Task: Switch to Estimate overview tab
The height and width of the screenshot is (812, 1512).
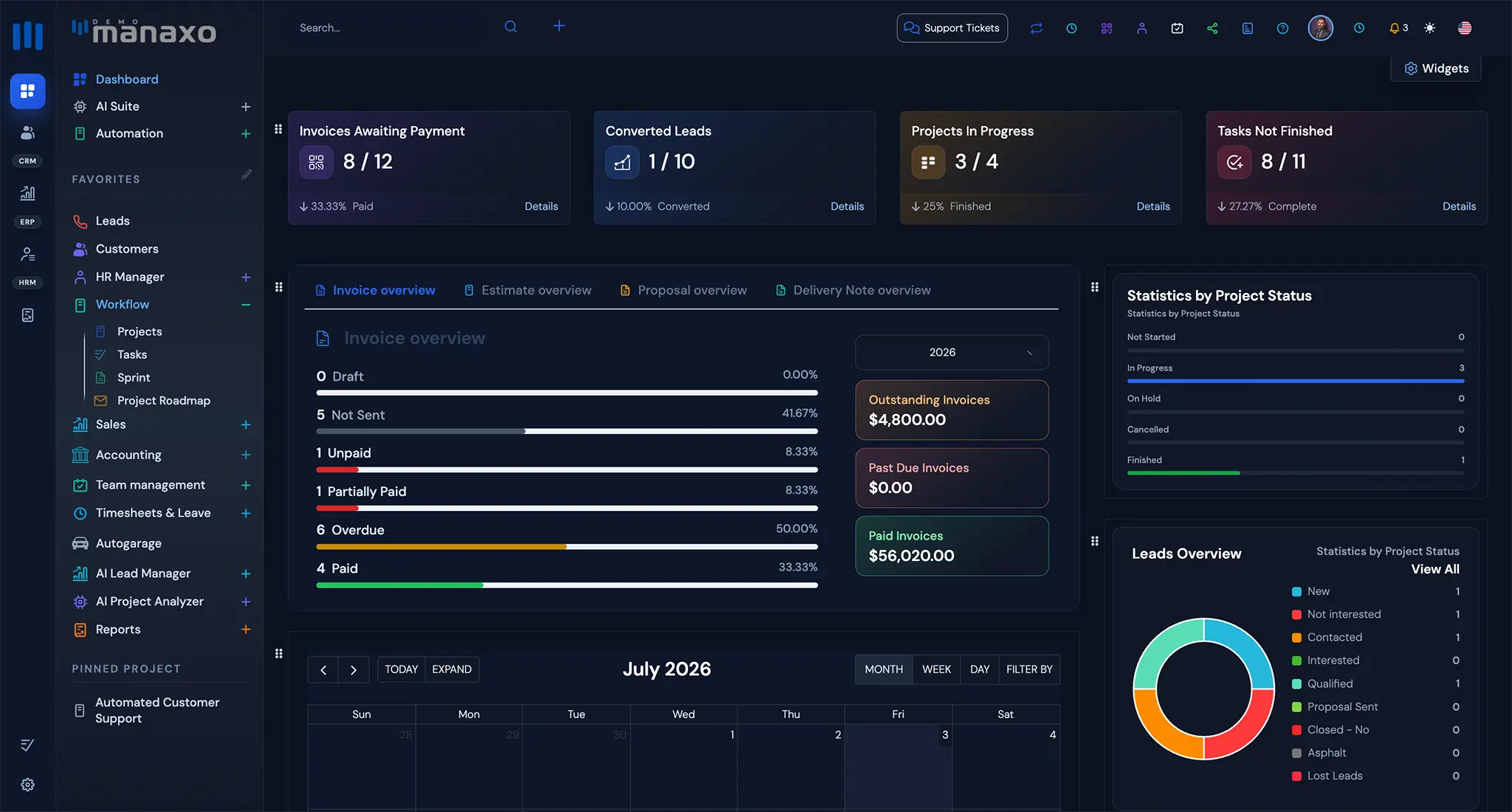Action: pyautogui.click(x=527, y=290)
